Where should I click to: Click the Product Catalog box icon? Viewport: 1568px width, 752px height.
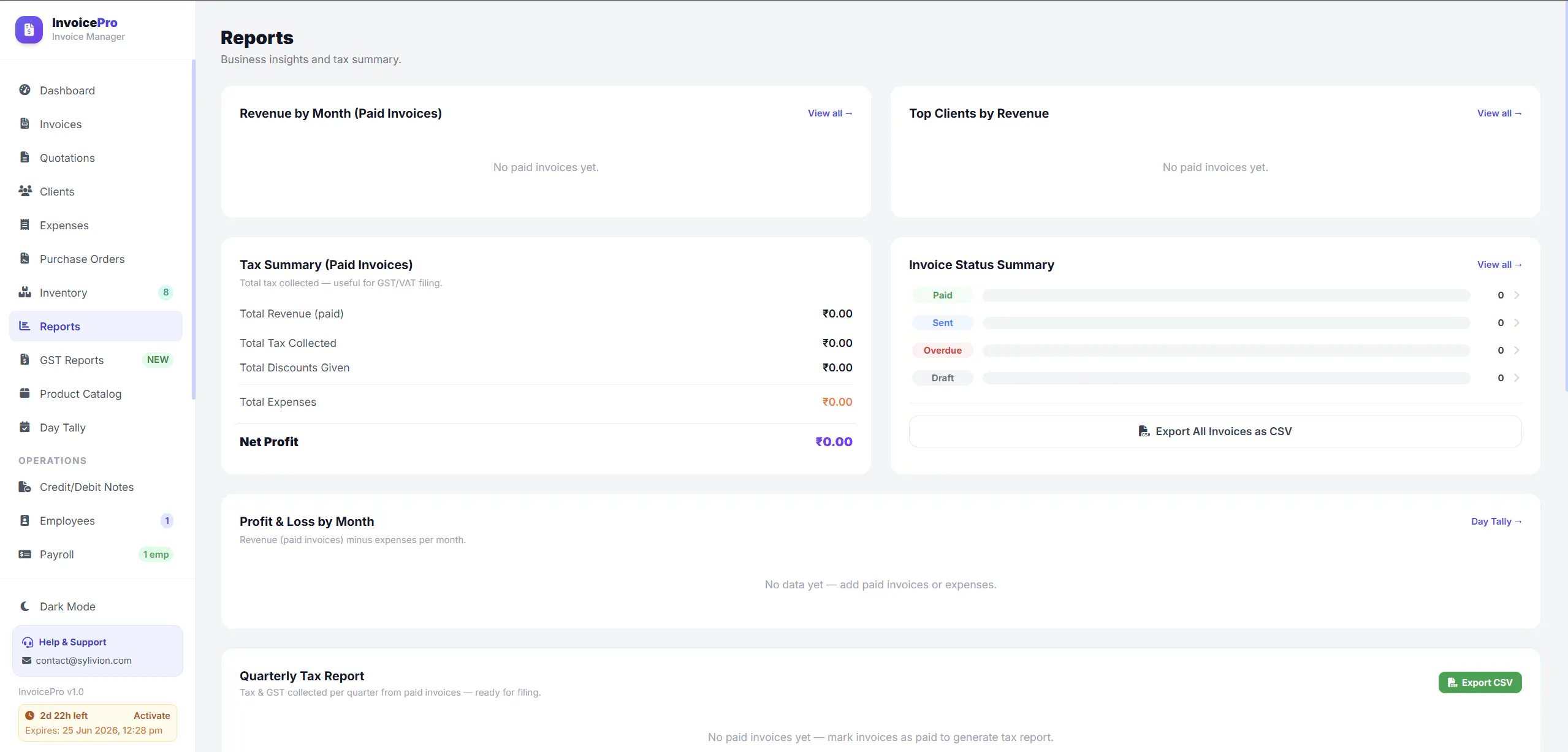click(x=25, y=393)
